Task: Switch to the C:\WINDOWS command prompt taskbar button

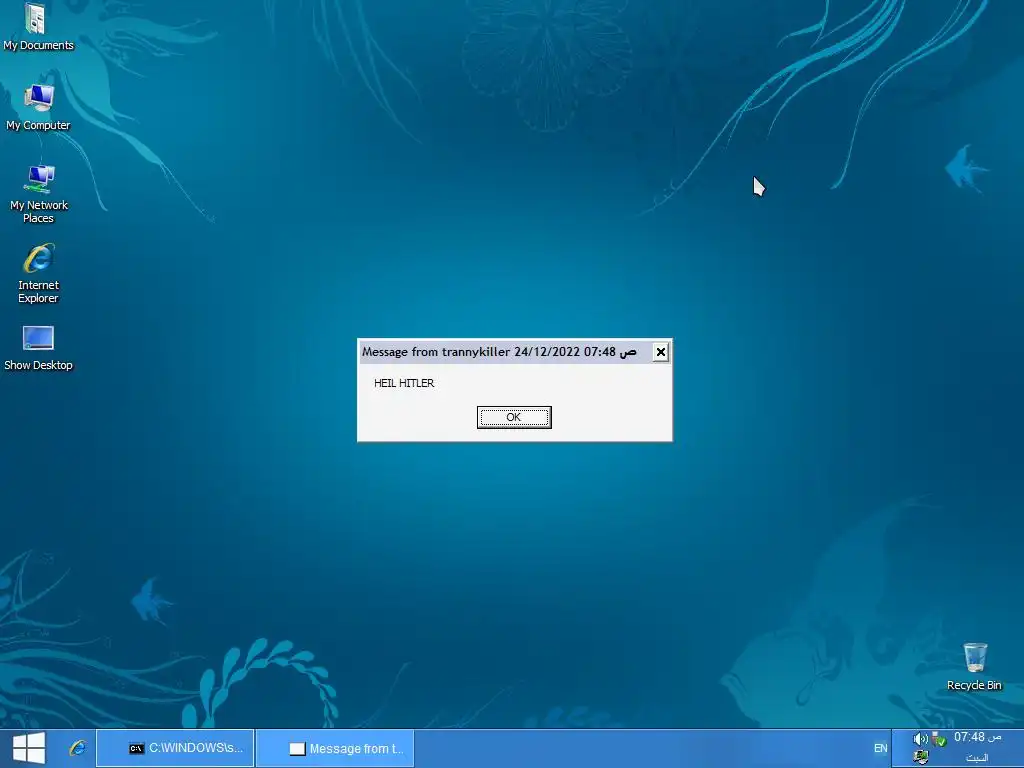Action: [175, 748]
